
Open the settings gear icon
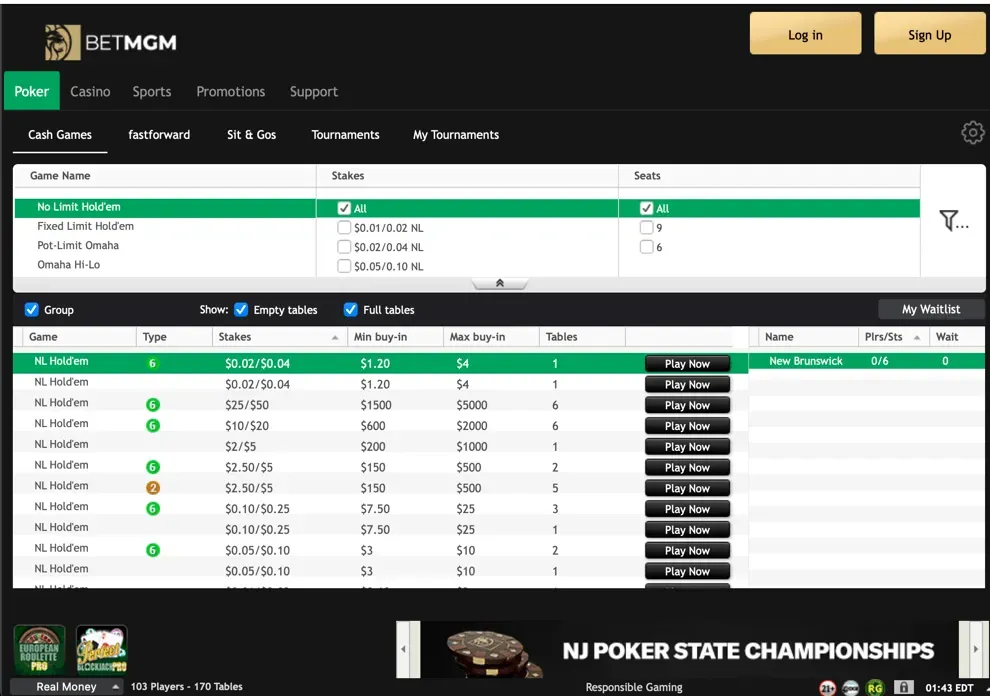click(972, 133)
